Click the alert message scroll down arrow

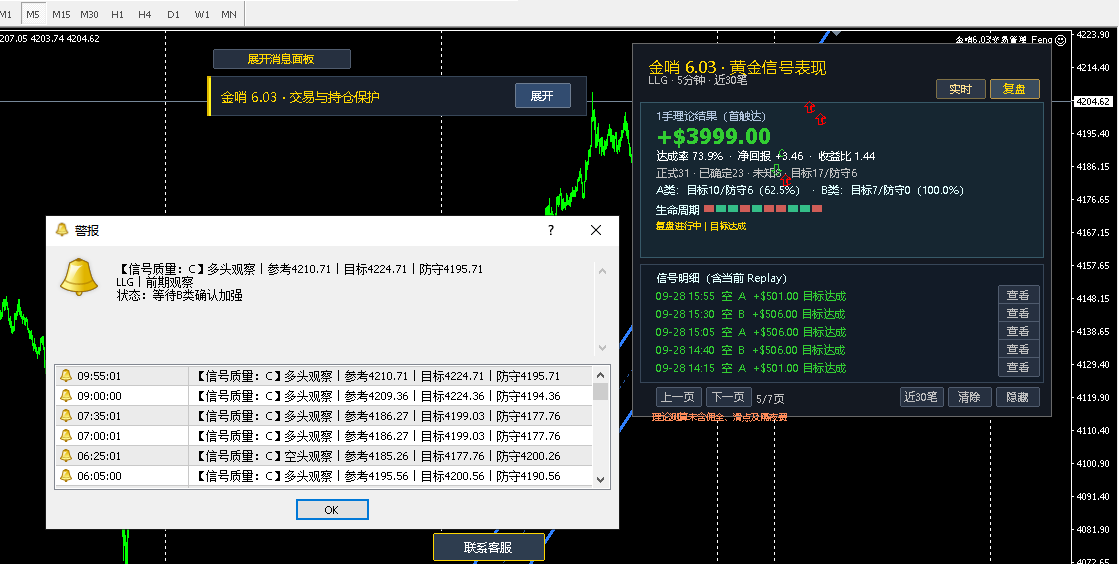[x=602, y=348]
